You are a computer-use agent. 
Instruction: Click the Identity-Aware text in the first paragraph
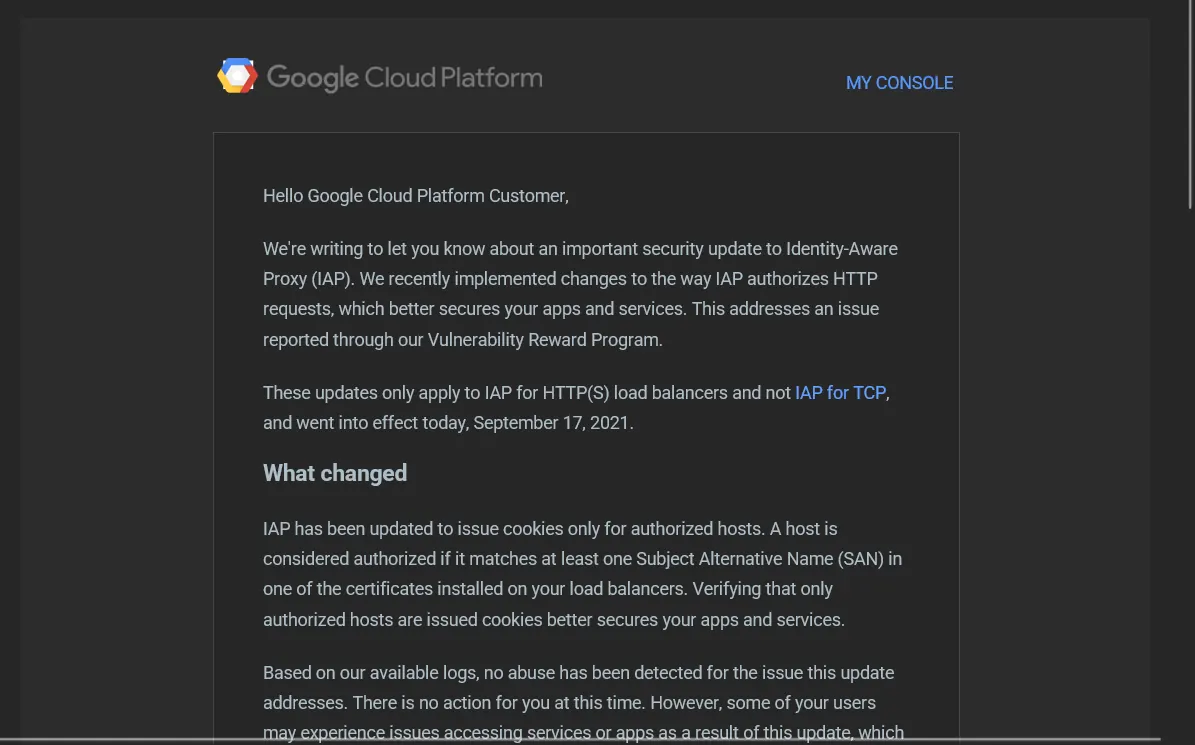(841, 249)
